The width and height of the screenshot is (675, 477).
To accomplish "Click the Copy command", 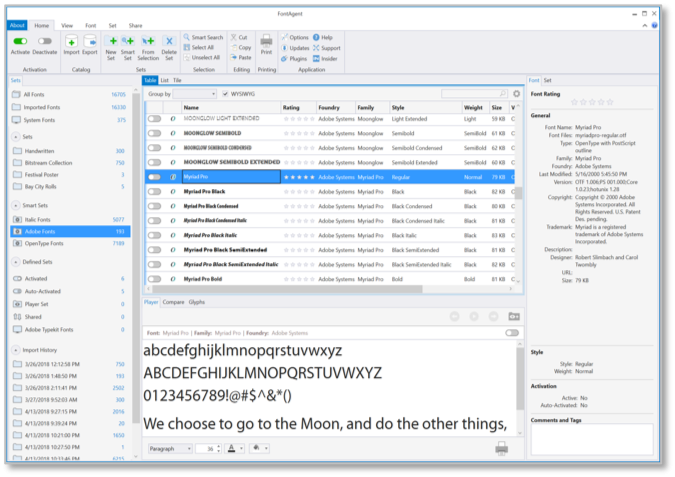I will 241,47.
